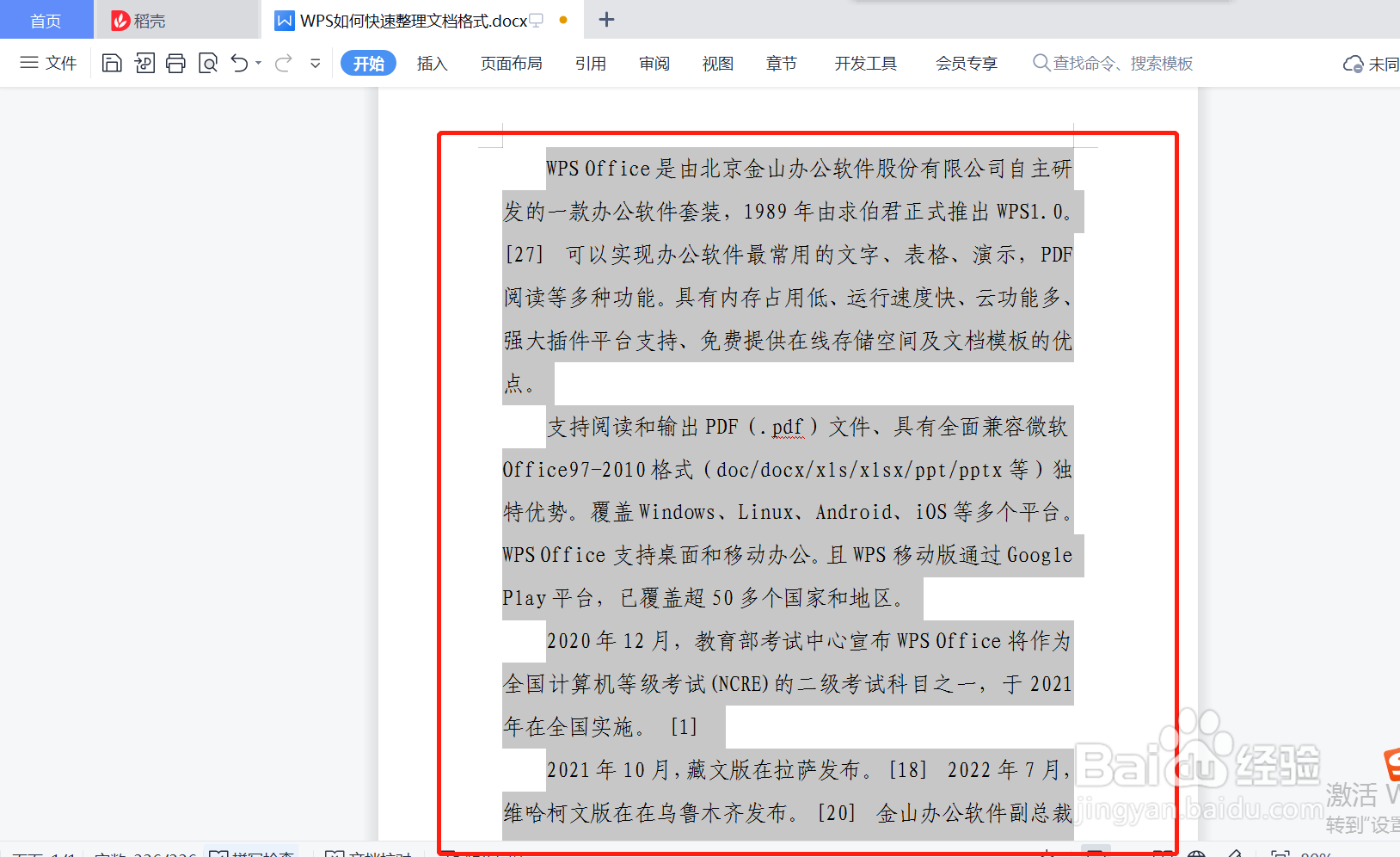Open the undo history dropdown arrow
Screen dimensions: 1400x857
tap(256, 63)
